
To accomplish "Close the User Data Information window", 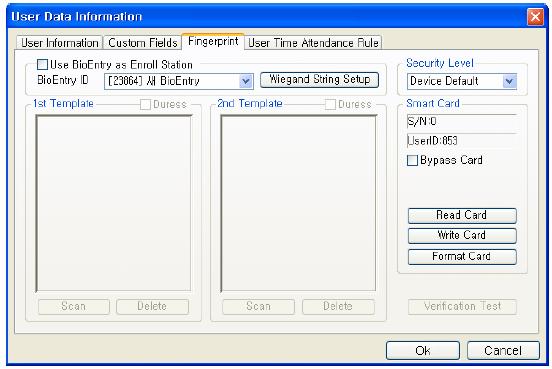I will point(535,17).
